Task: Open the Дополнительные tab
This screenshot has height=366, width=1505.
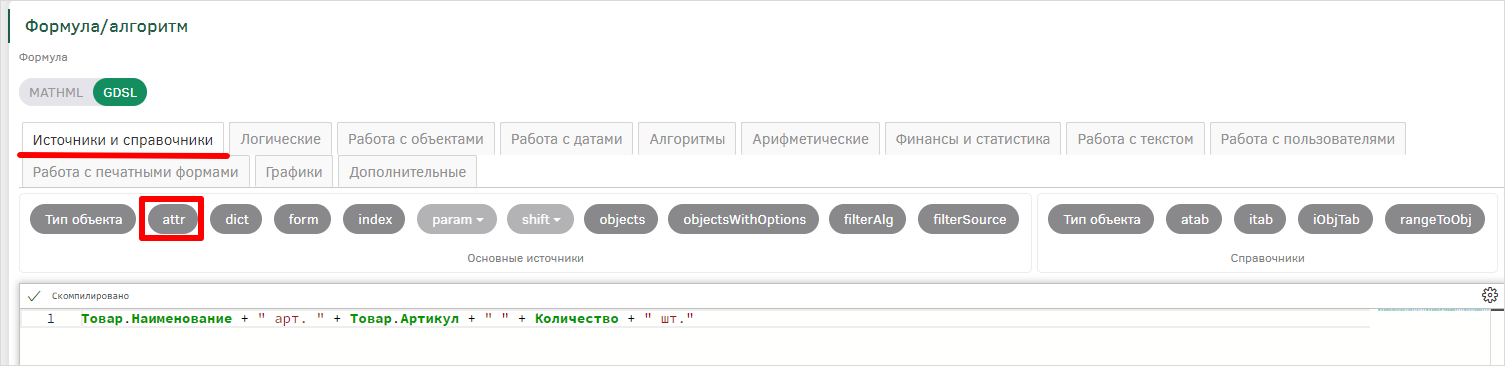Action: click(x=407, y=172)
